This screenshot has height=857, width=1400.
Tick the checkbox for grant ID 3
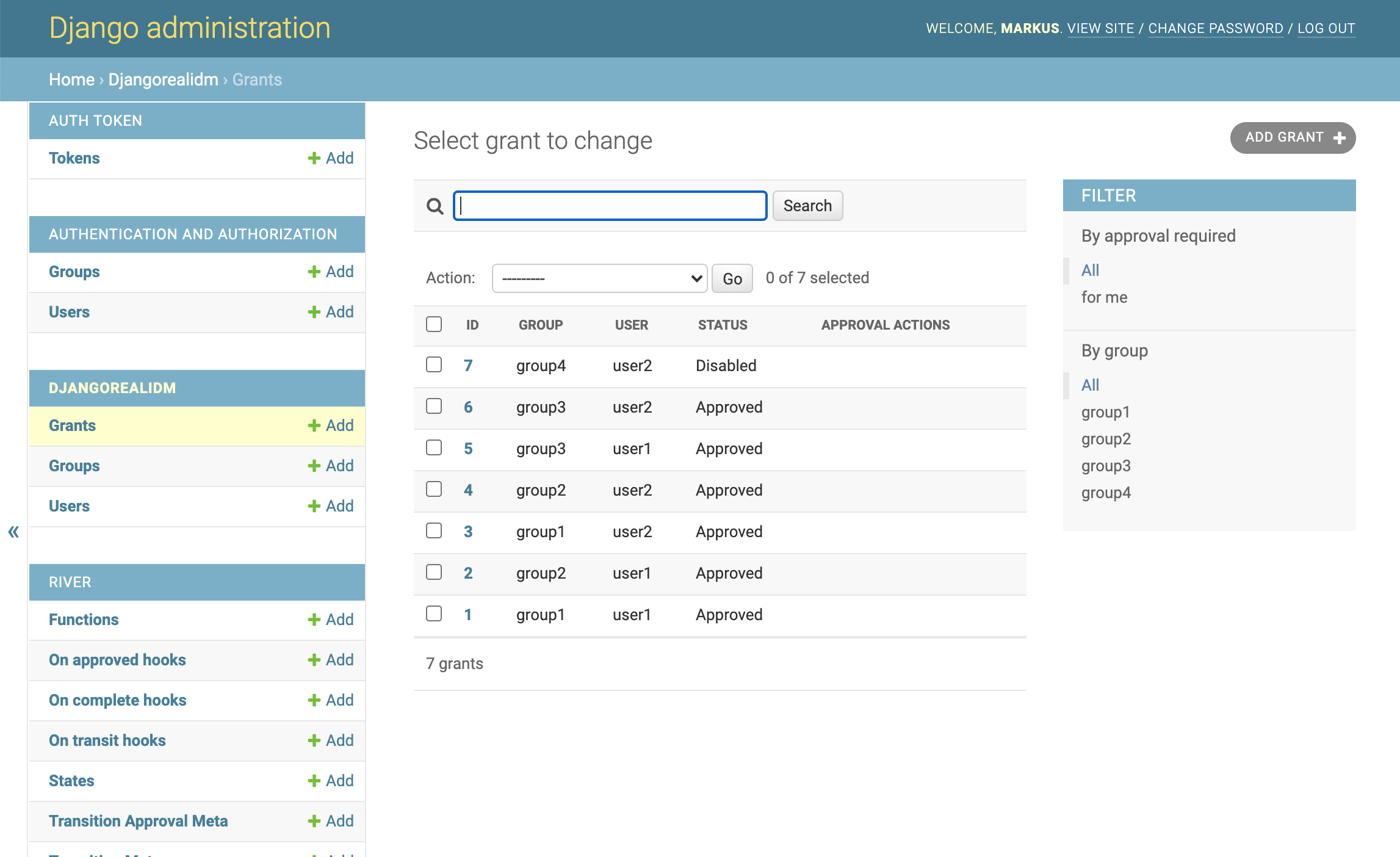(434, 530)
